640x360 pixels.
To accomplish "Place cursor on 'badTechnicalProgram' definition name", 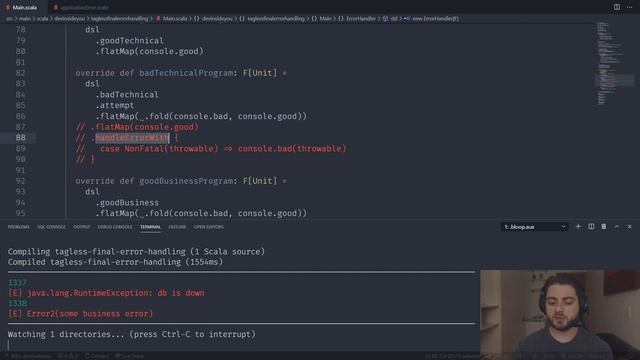I will 186,73.
